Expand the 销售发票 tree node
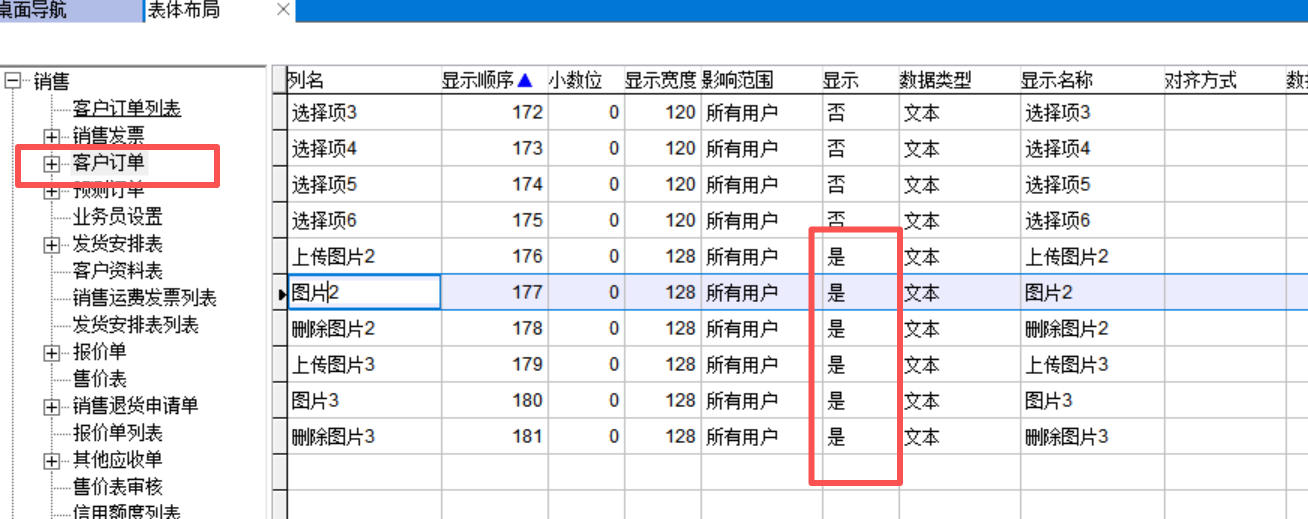The image size is (1308, 519). coord(51,136)
